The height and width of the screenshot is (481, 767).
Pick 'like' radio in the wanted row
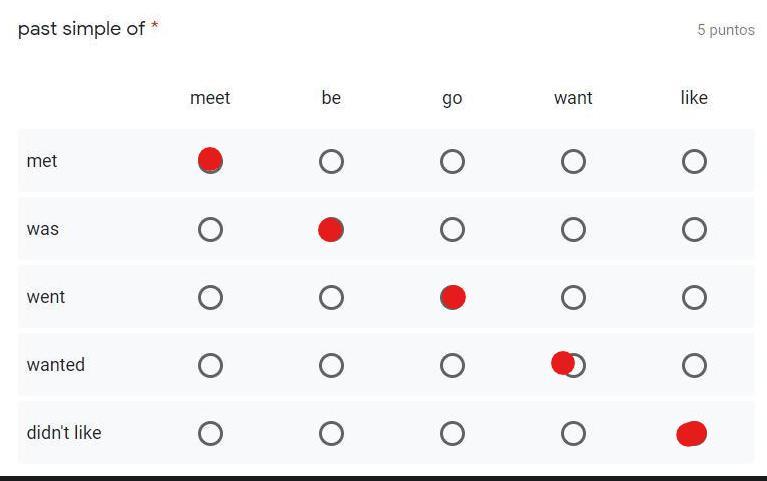point(694,366)
